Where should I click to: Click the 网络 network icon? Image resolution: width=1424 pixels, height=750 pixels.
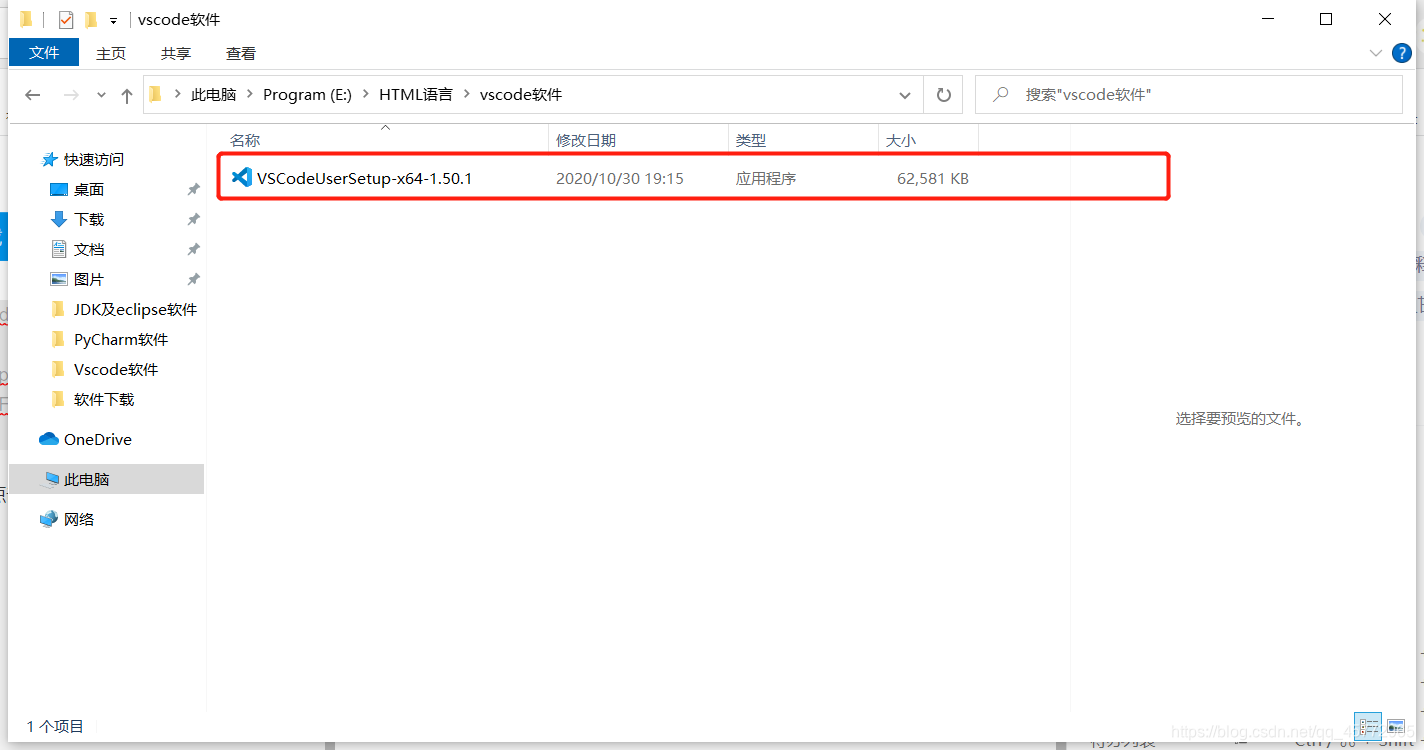49,519
